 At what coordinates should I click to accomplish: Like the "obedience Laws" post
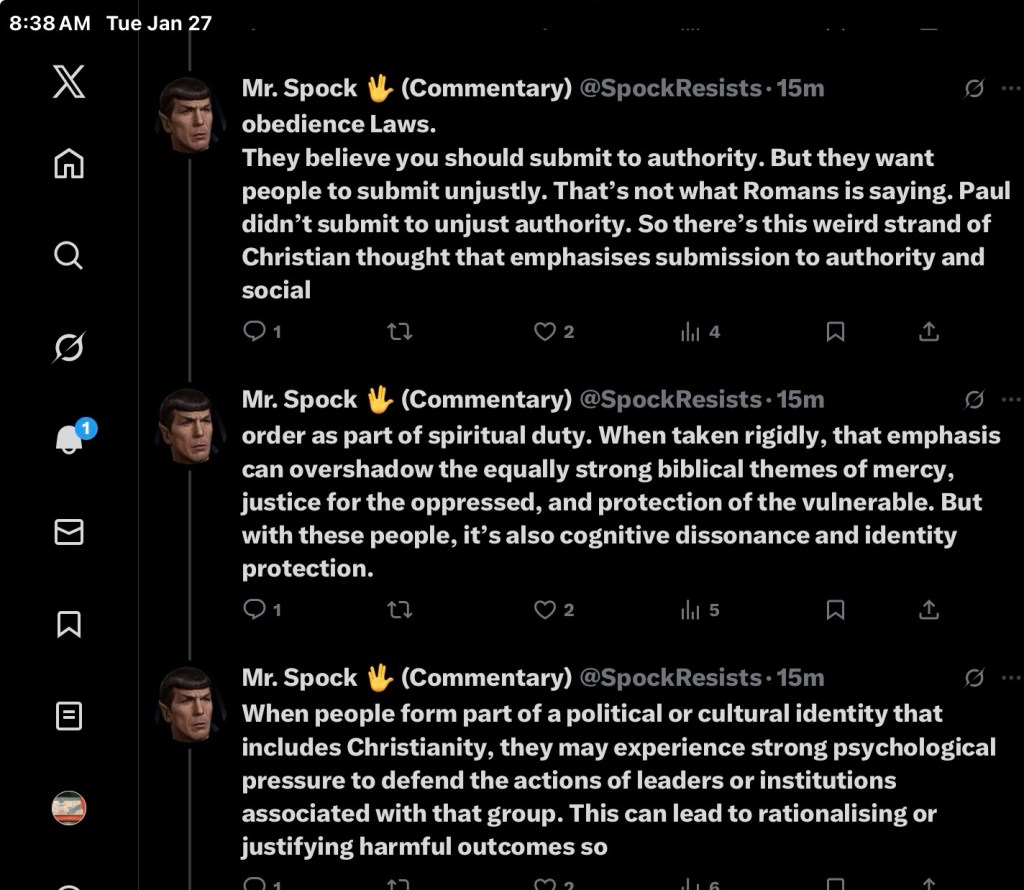click(545, 331)
